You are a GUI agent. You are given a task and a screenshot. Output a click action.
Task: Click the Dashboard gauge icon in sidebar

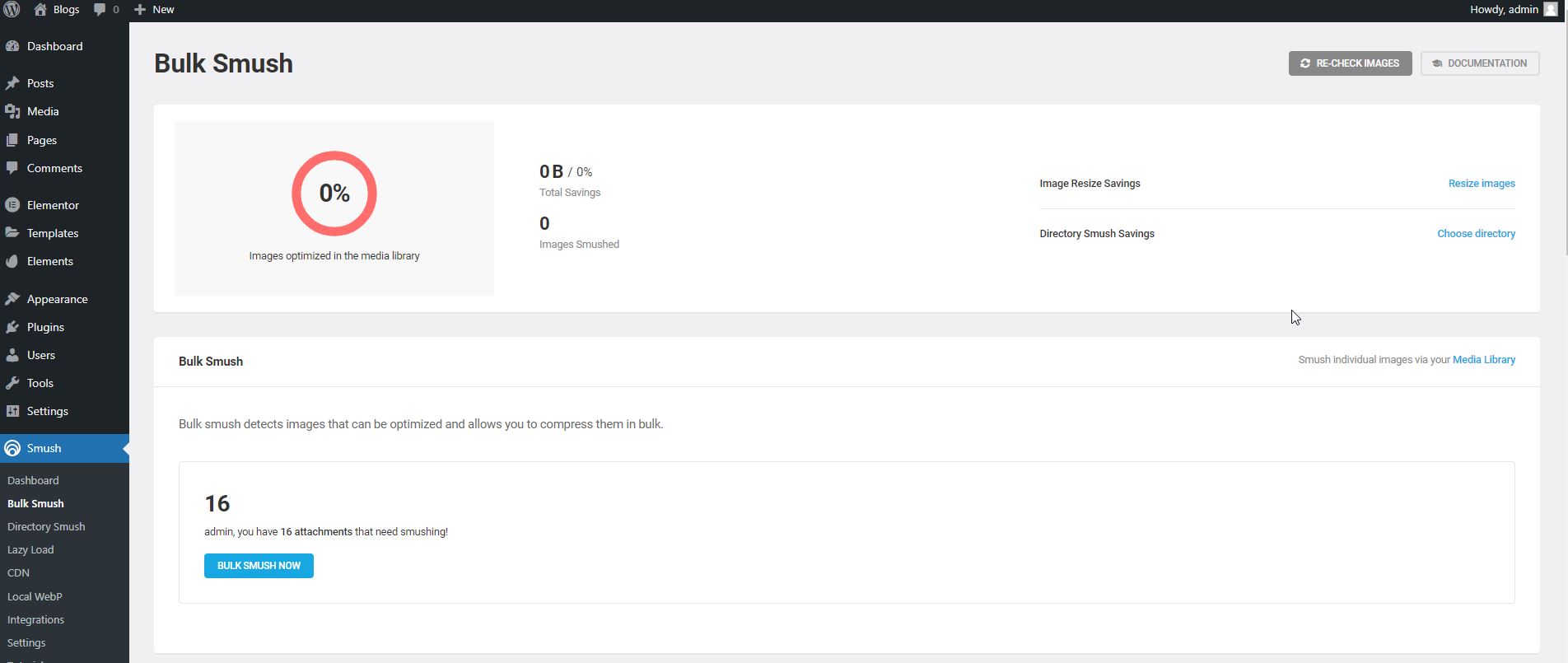tap(12, 46)
